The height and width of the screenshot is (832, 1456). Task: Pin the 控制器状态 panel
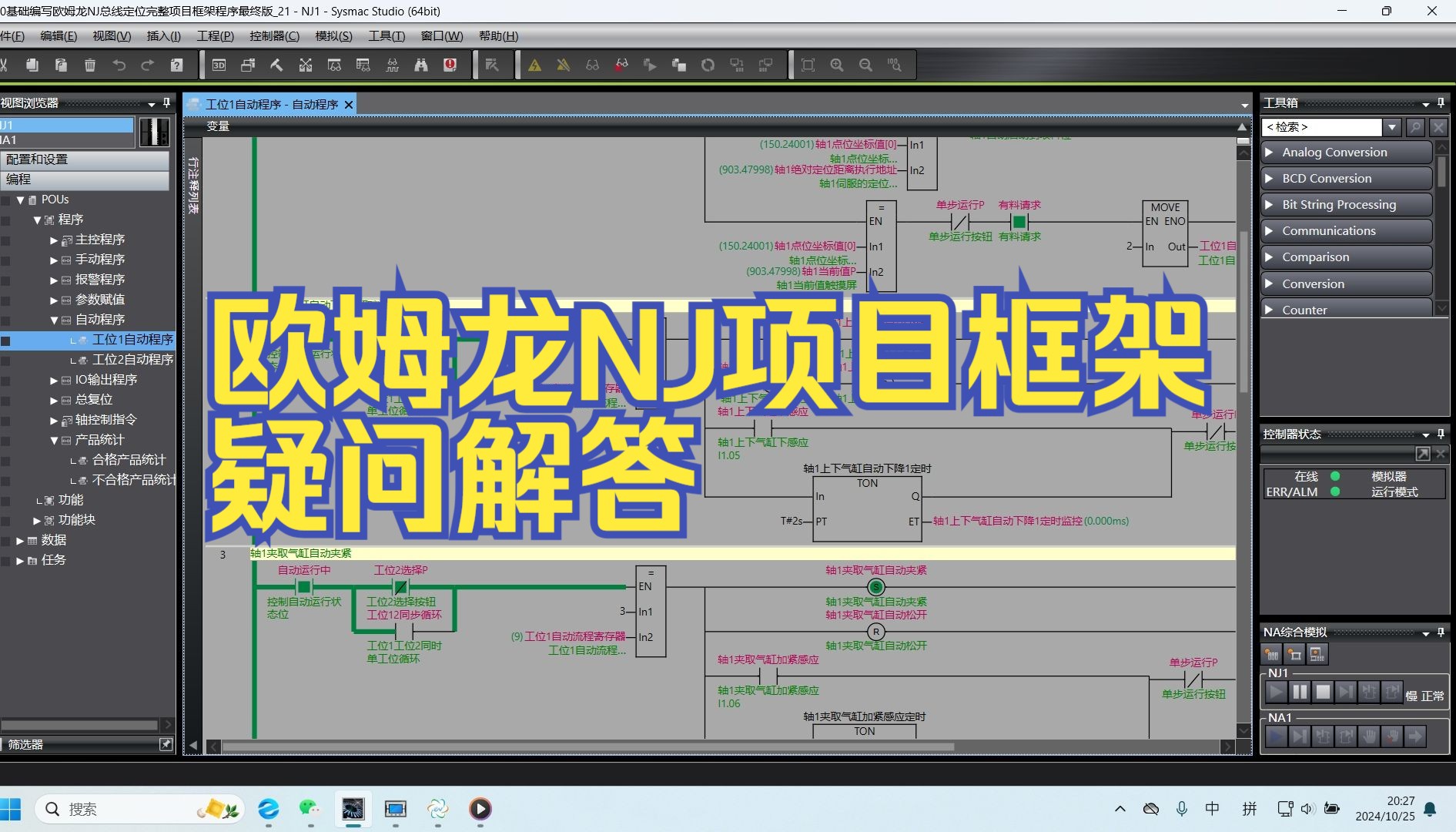1441,434
